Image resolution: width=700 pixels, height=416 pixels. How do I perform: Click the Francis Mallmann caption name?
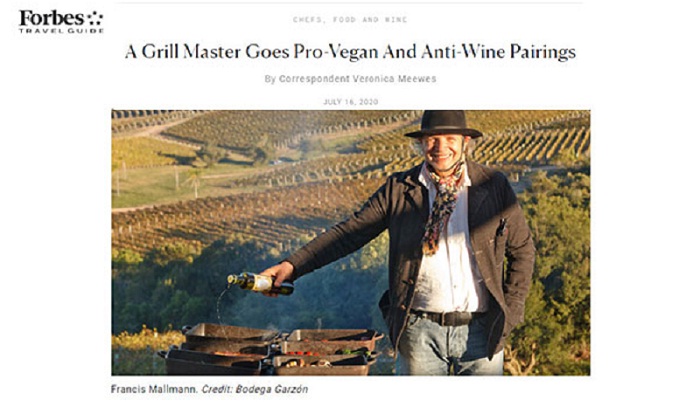[154, 389]
